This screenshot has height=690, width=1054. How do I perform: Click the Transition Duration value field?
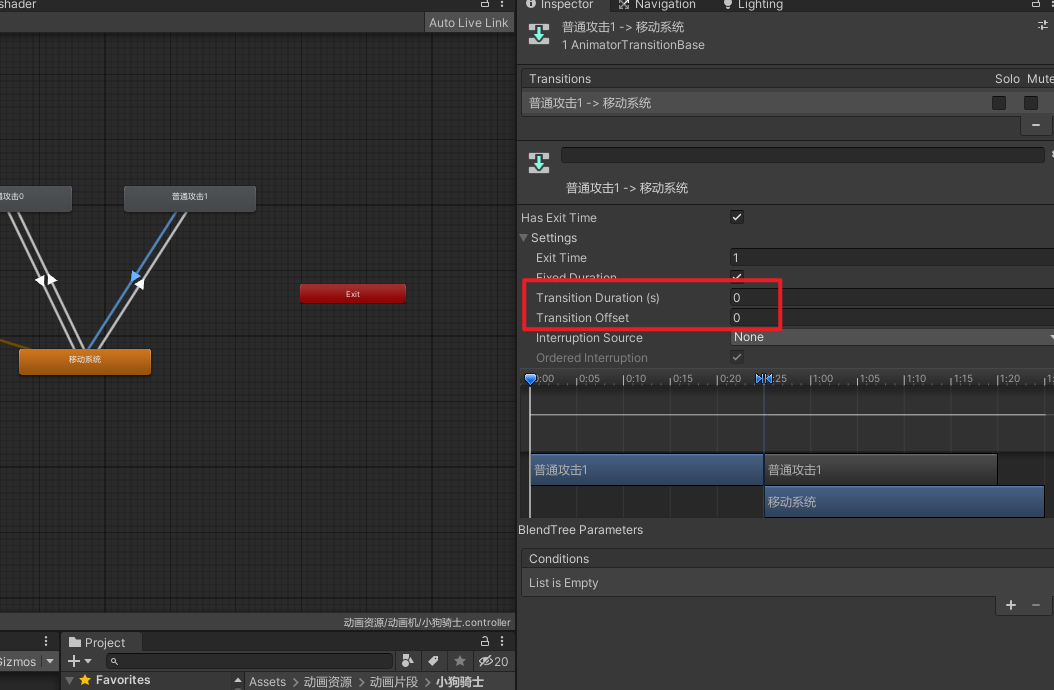coord(892,297)
